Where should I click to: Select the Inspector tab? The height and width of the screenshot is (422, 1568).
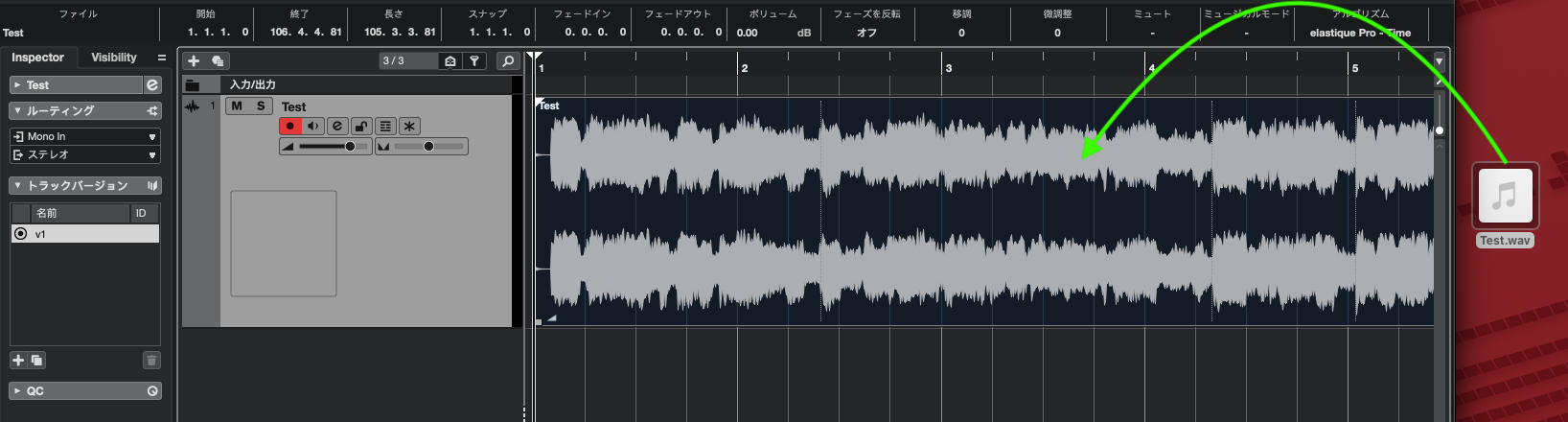[x=37, y=58]
